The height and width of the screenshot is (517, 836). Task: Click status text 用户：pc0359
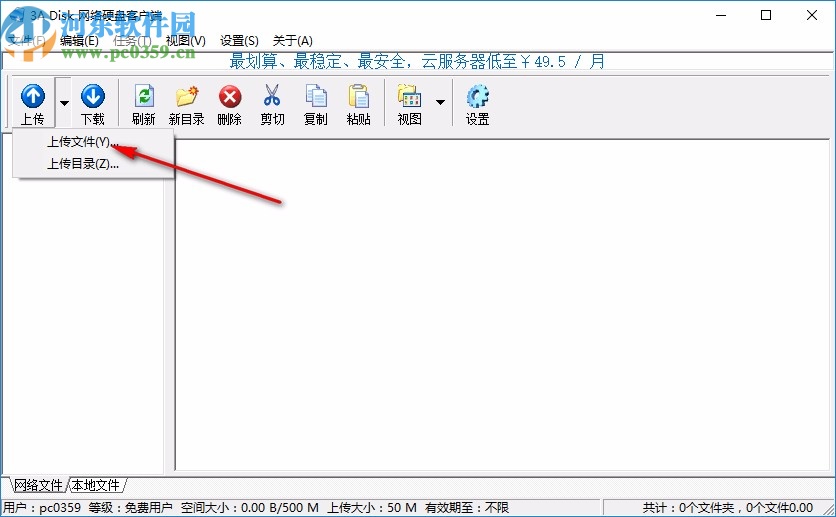(x=42, y=507)
